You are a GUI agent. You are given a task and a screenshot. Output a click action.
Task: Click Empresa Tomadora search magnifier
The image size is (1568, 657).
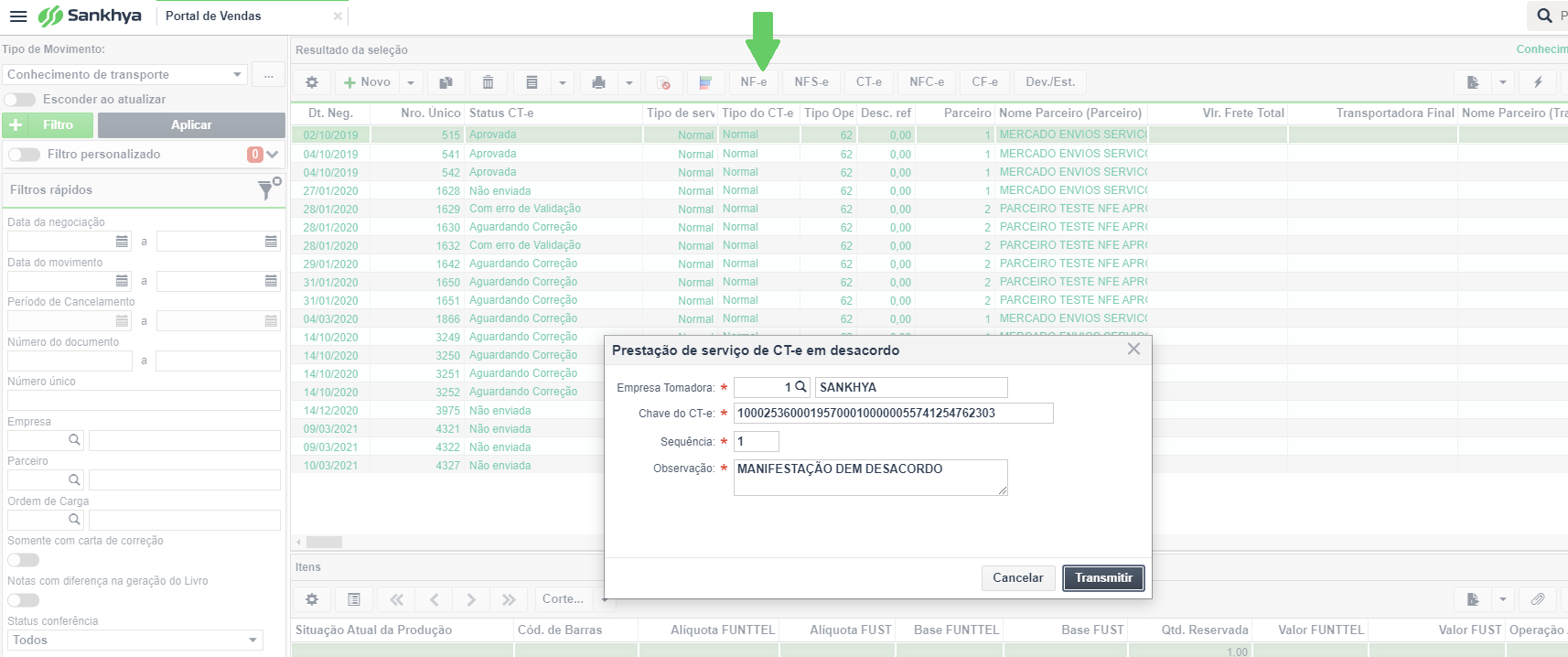pyautogui.click(x=800, y=387)
